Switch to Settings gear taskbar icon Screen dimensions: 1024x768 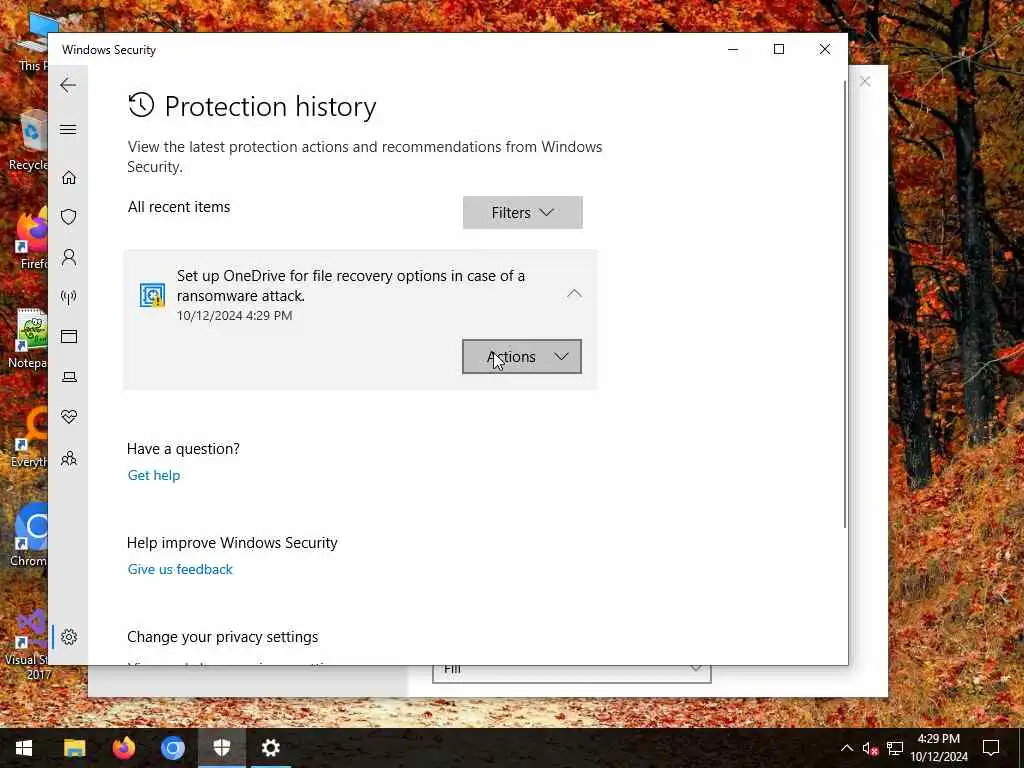(x=270, y=748)
